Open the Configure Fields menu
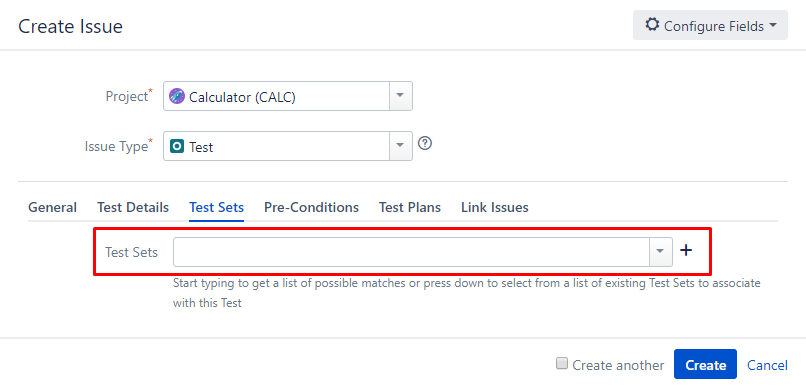Viewport: 806px width, 386px height. pyautogui.click(x=710, y=25)
